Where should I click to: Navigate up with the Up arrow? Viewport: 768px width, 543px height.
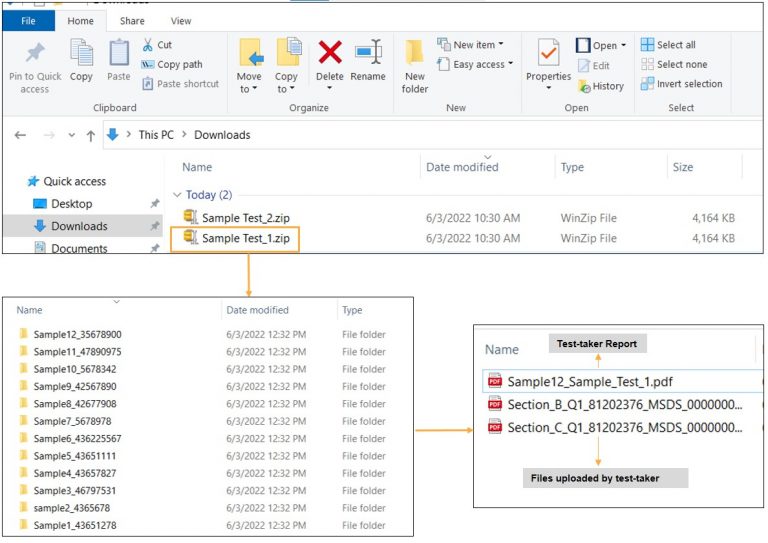(91, 135)
